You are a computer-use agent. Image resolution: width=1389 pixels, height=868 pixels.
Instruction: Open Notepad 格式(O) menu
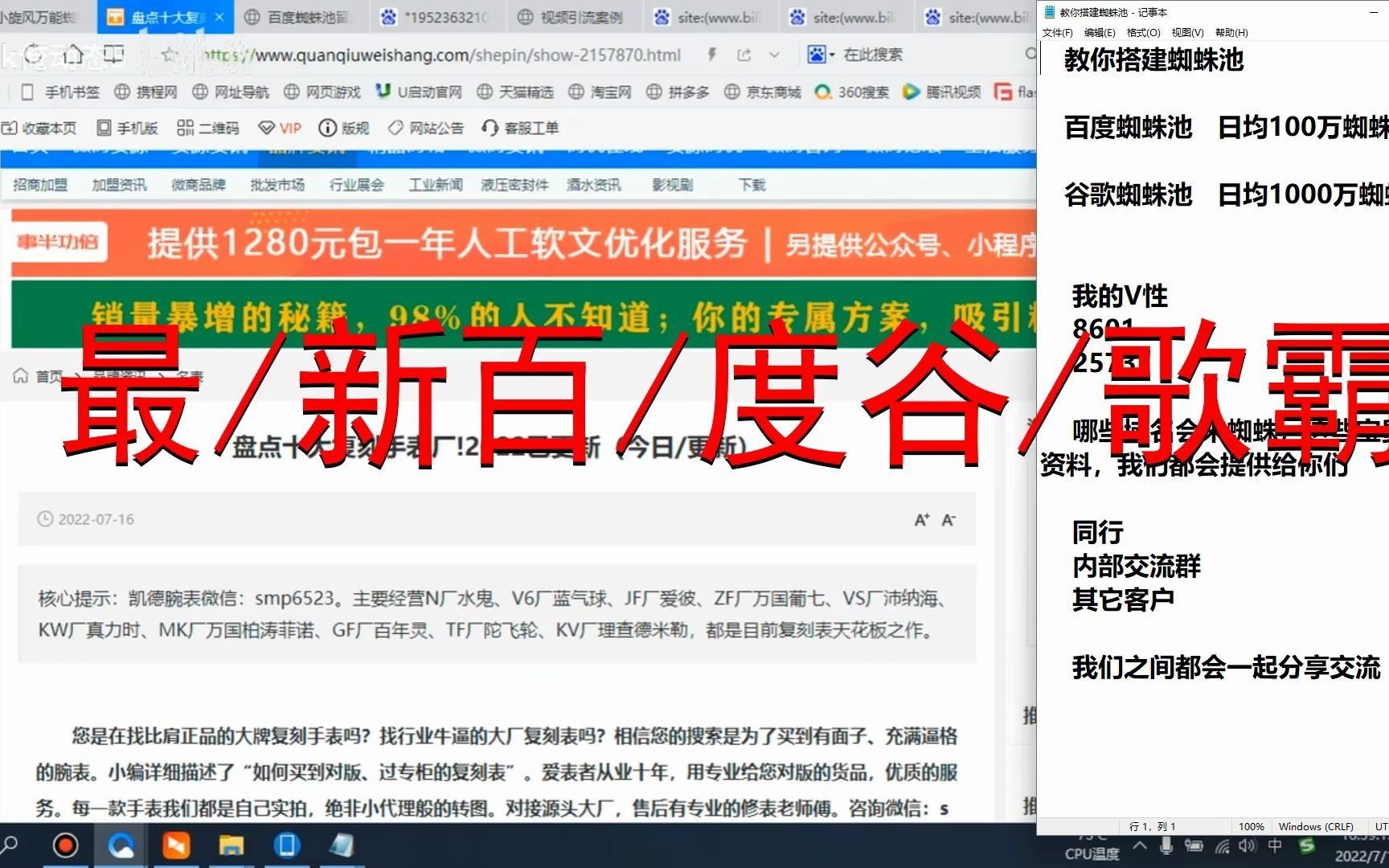(1143, 33)
